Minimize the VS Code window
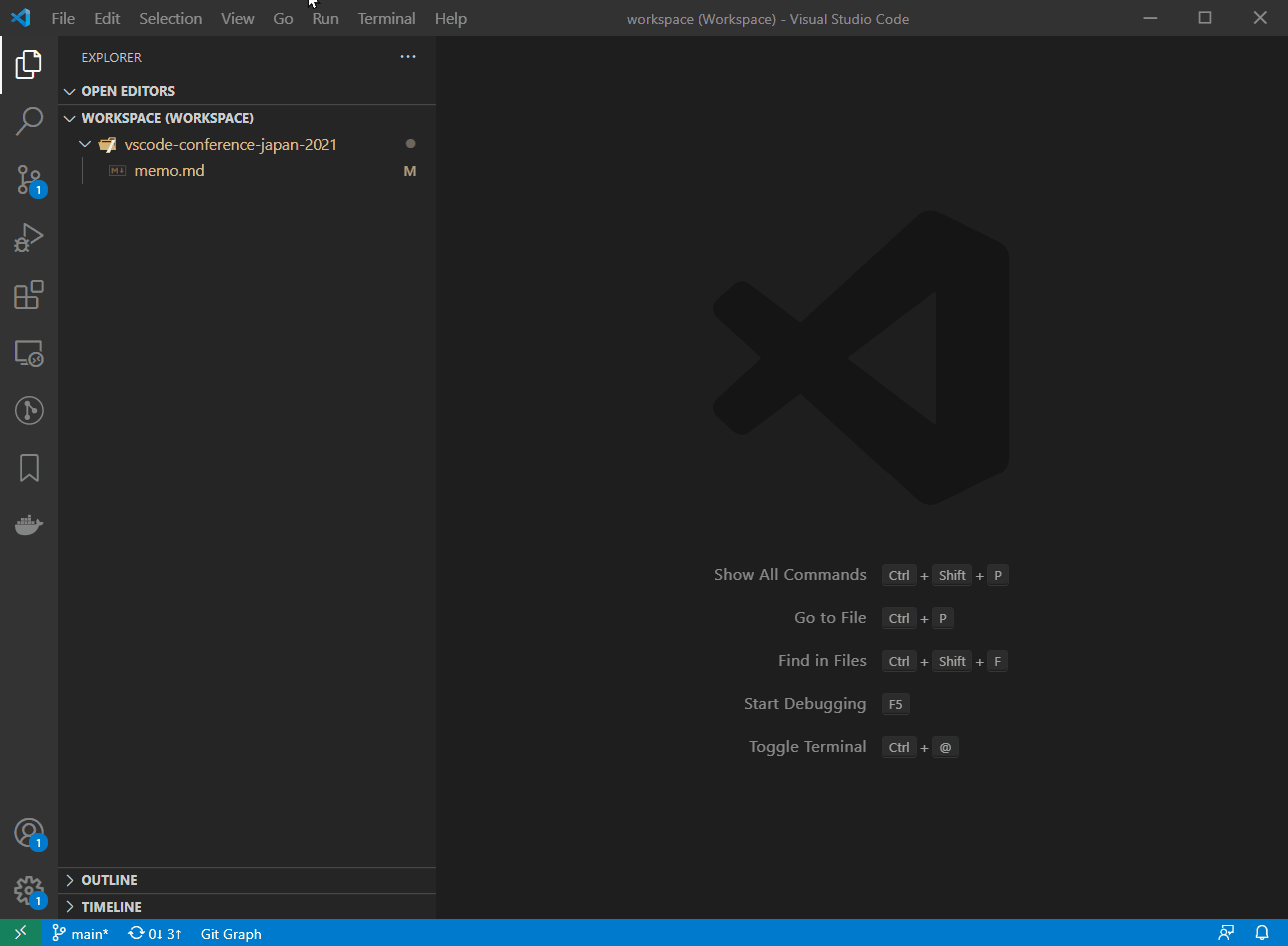The height and width of the screenshot is (946, 1288). 1150,18
